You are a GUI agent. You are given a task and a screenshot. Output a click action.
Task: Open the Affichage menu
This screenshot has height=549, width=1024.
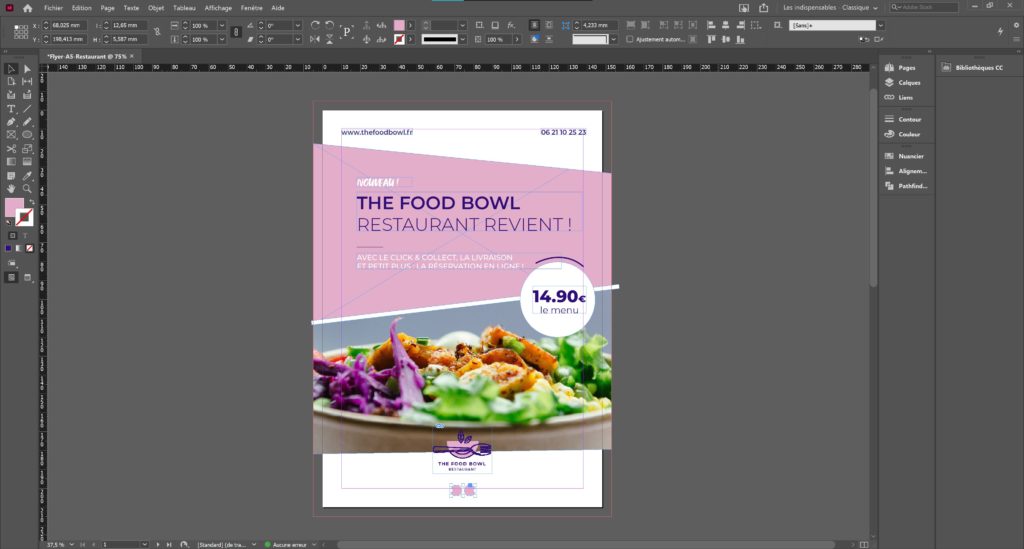pos(218,8)
